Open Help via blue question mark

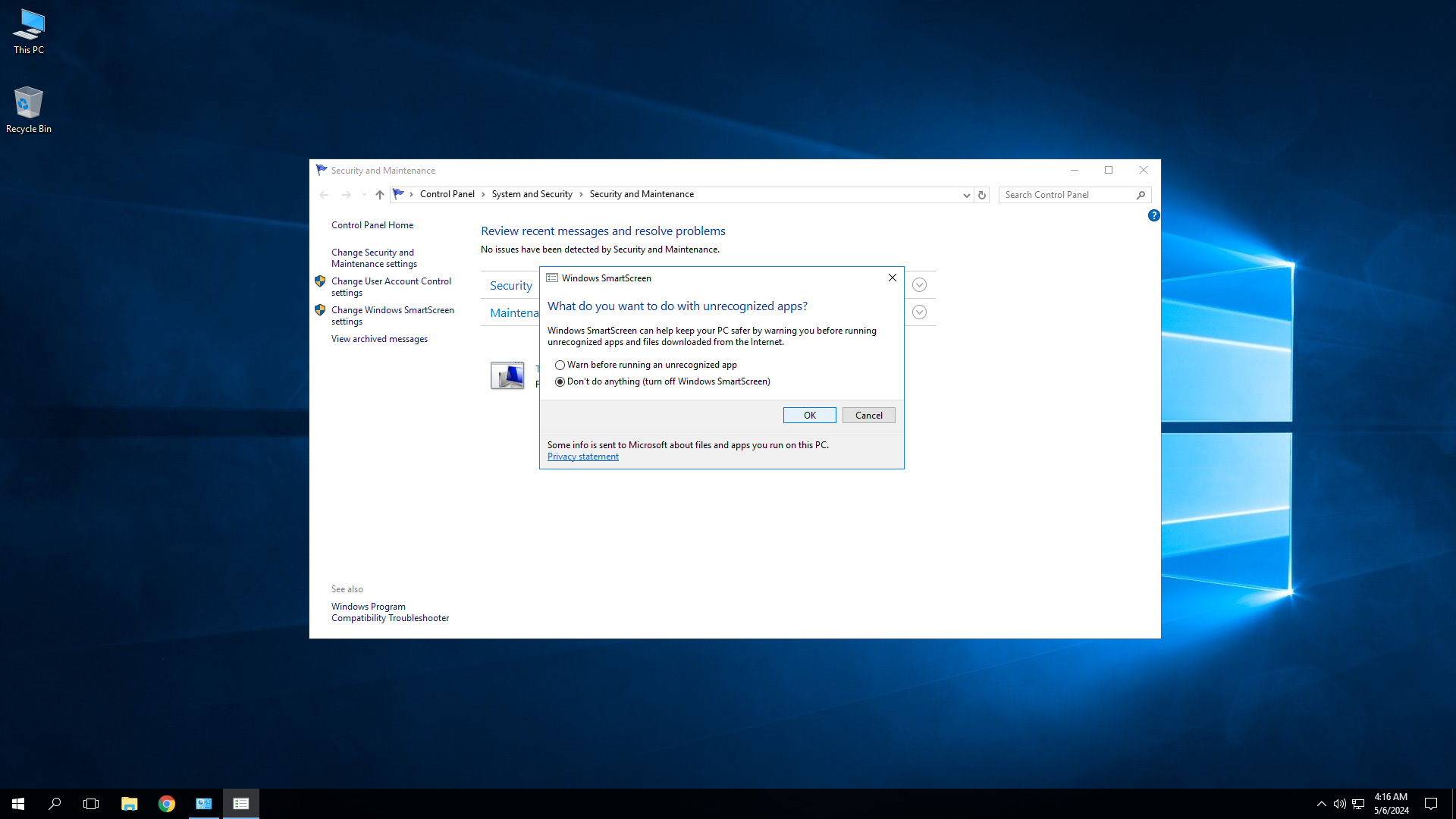click(x=1153, y=215)
